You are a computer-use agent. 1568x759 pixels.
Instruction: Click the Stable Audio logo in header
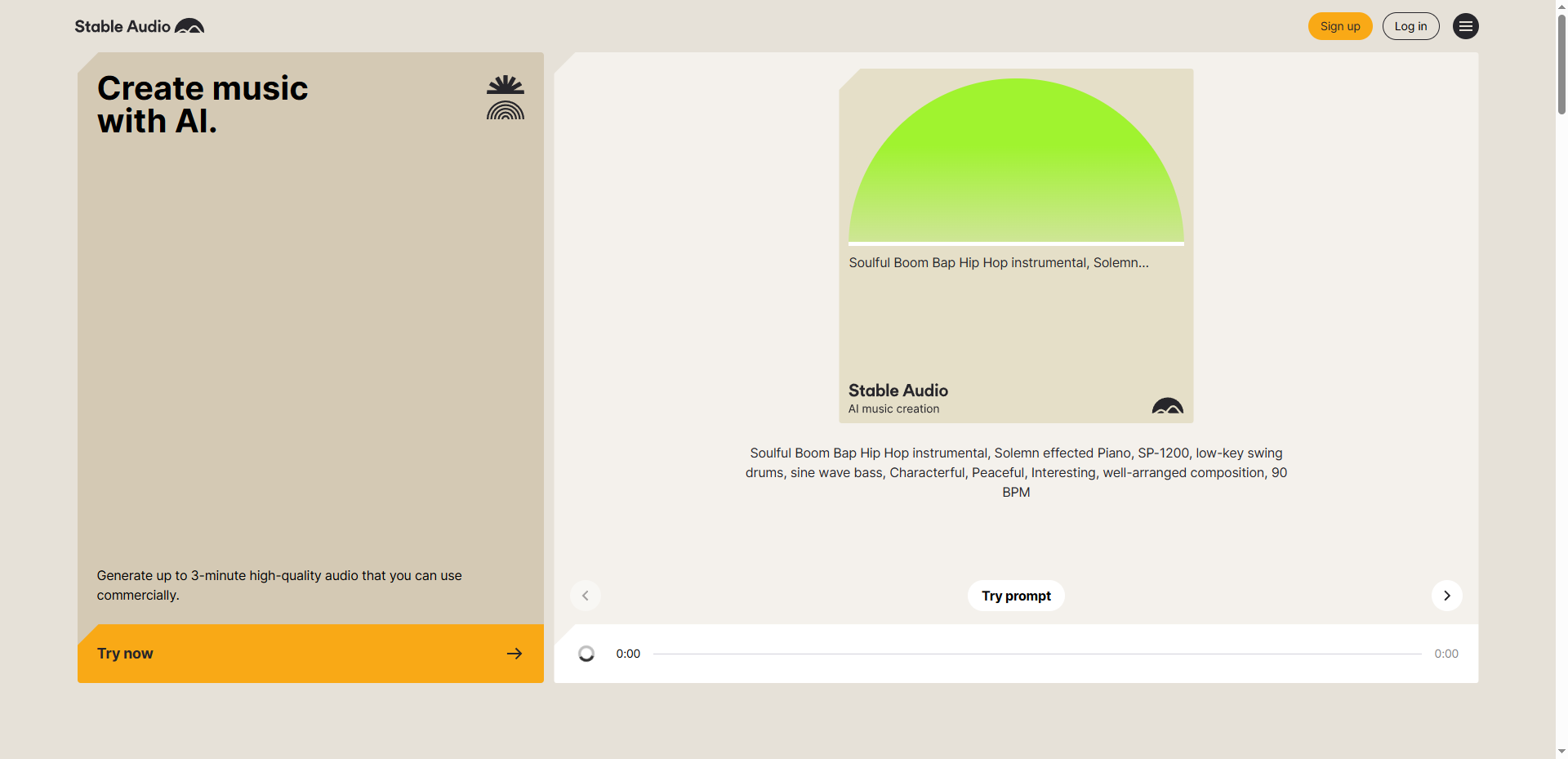[x=139, y=26]
